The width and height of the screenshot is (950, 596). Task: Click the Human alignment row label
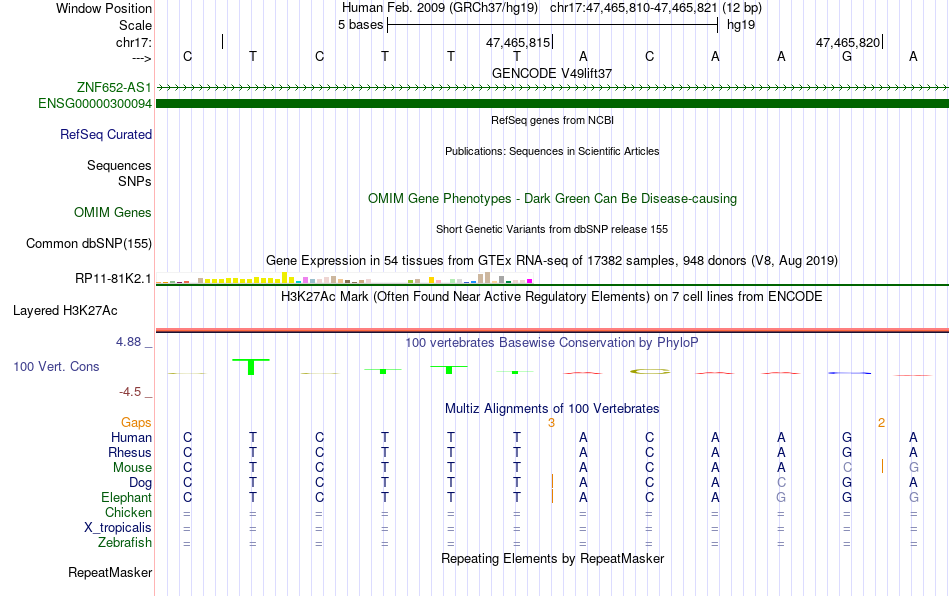pos(131,437)
